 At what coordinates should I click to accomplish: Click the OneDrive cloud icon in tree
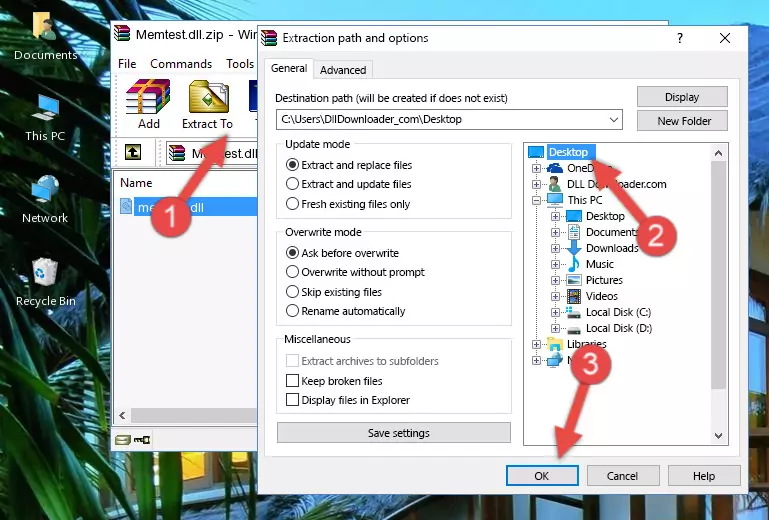(555, 168)
